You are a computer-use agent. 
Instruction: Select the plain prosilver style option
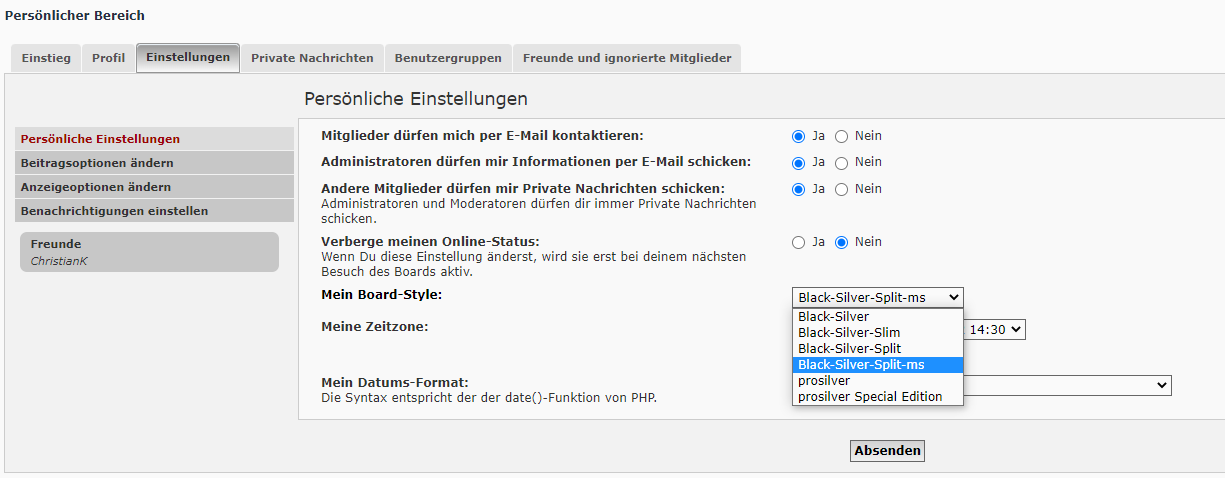(824, 381)
